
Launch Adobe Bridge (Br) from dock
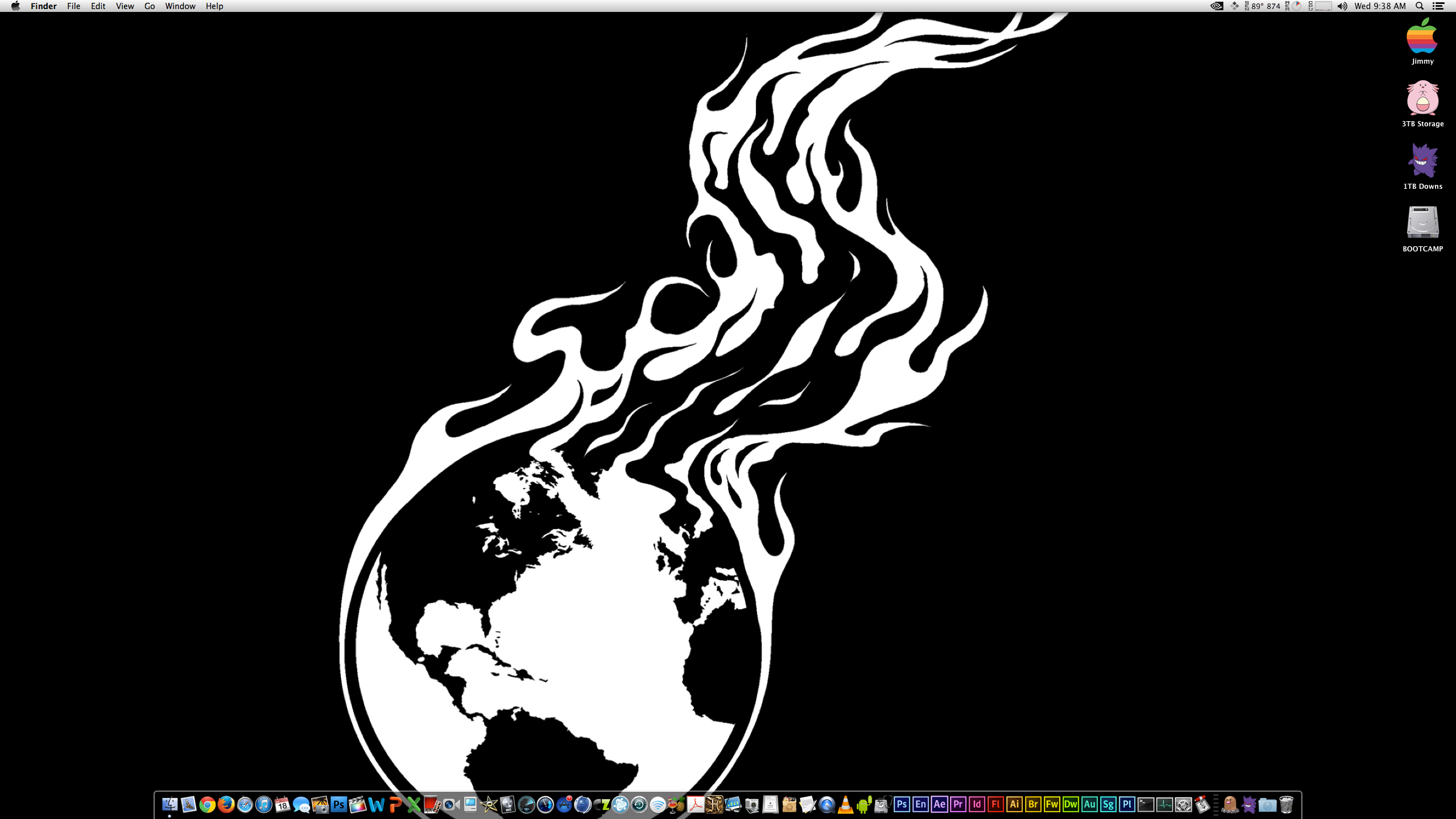(1033, 804)
